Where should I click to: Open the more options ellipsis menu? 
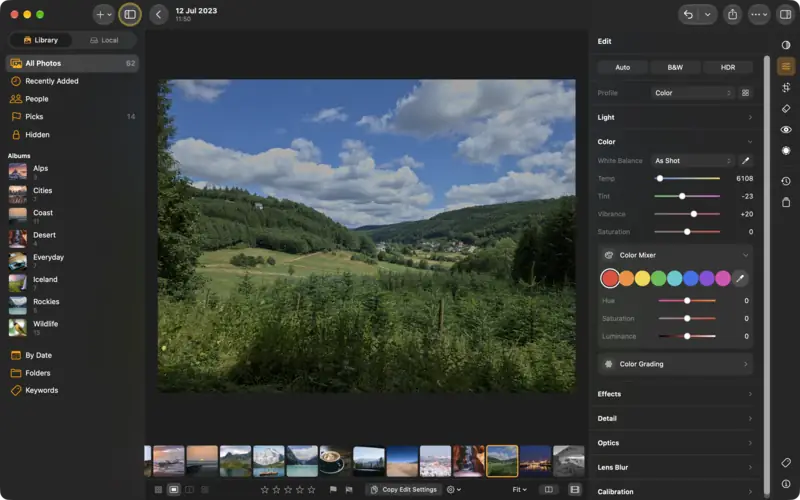(x=759, y=15)
